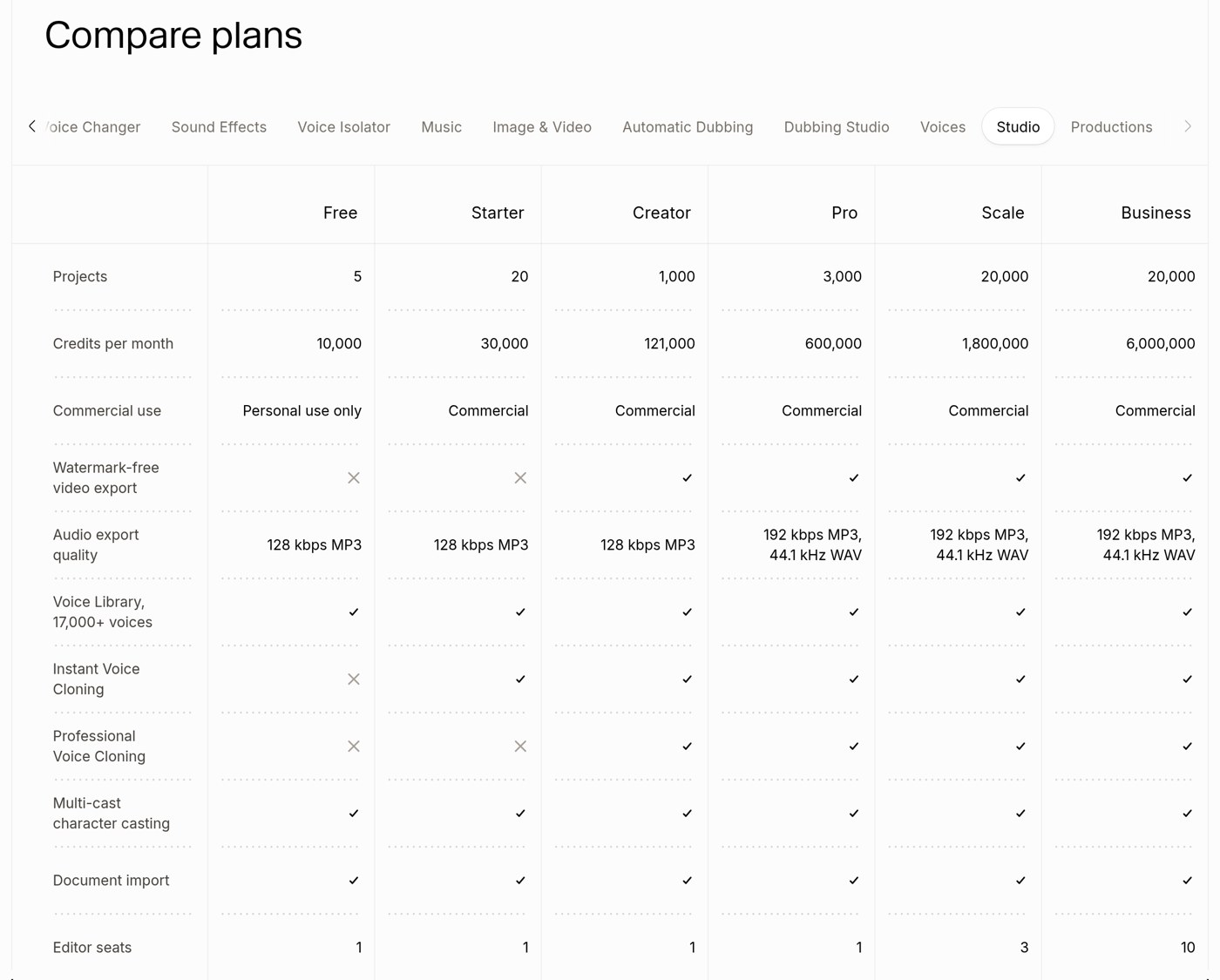Switch to the Sound Effects tab
Screen dimensions: 1220x980
coord(219,127)
